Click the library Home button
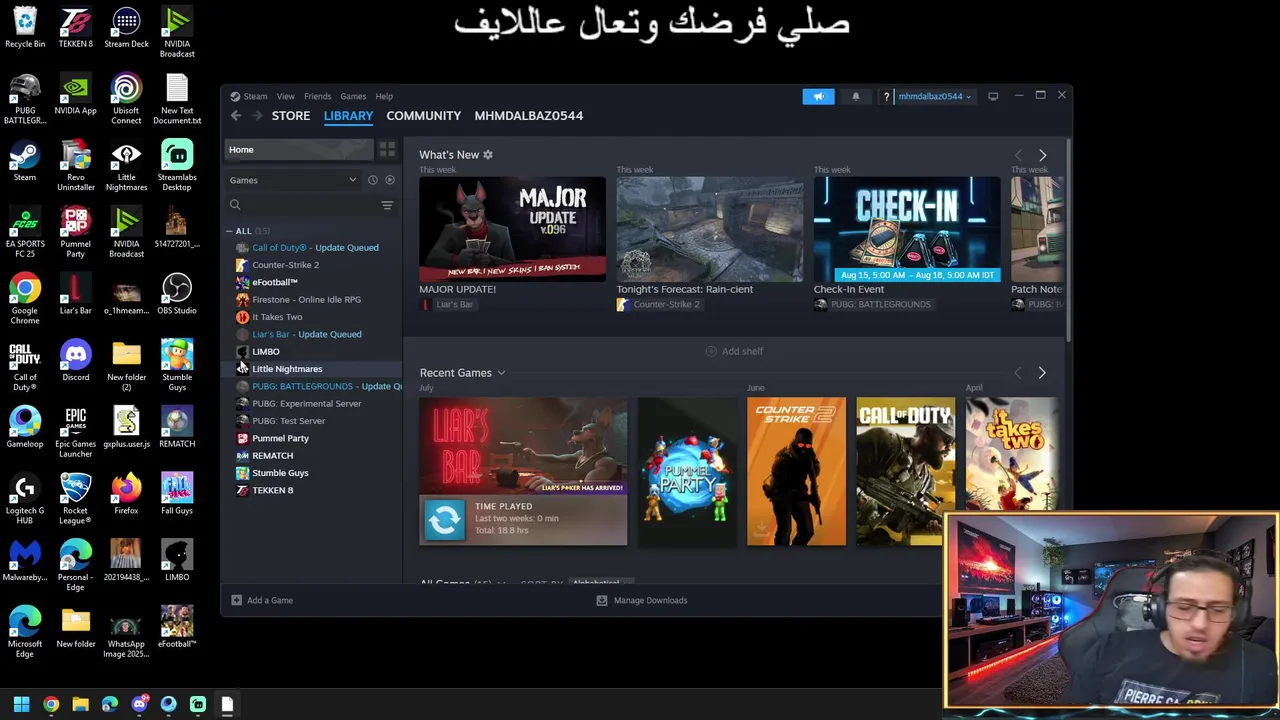Image resolution: width=1280 pixels, height=720 pixels. click(299, 150)
